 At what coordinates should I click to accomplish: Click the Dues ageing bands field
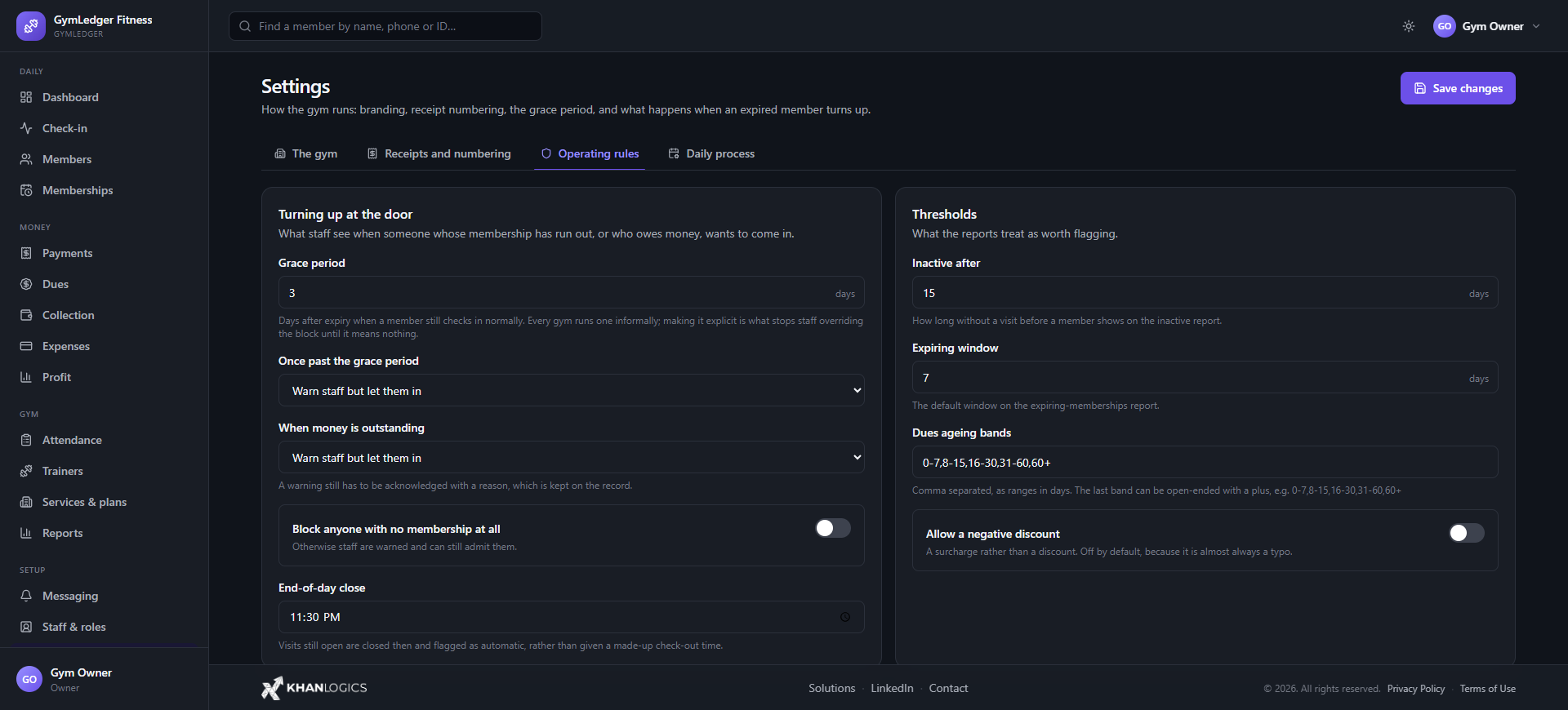pyautogui.click(x=1205, y=462)
